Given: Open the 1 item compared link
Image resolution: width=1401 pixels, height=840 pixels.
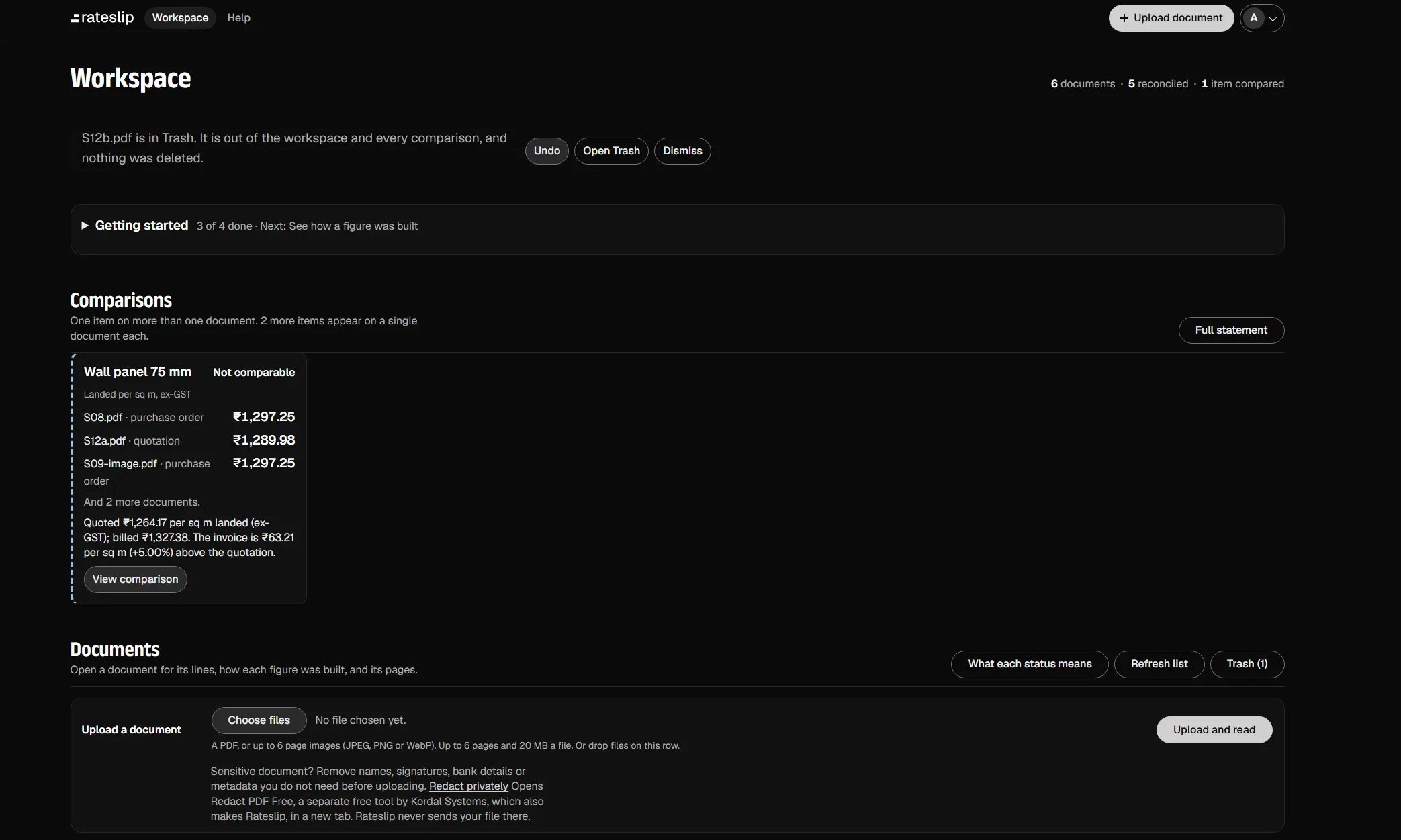Looking at the screenshot, I should click(1242, 84).
